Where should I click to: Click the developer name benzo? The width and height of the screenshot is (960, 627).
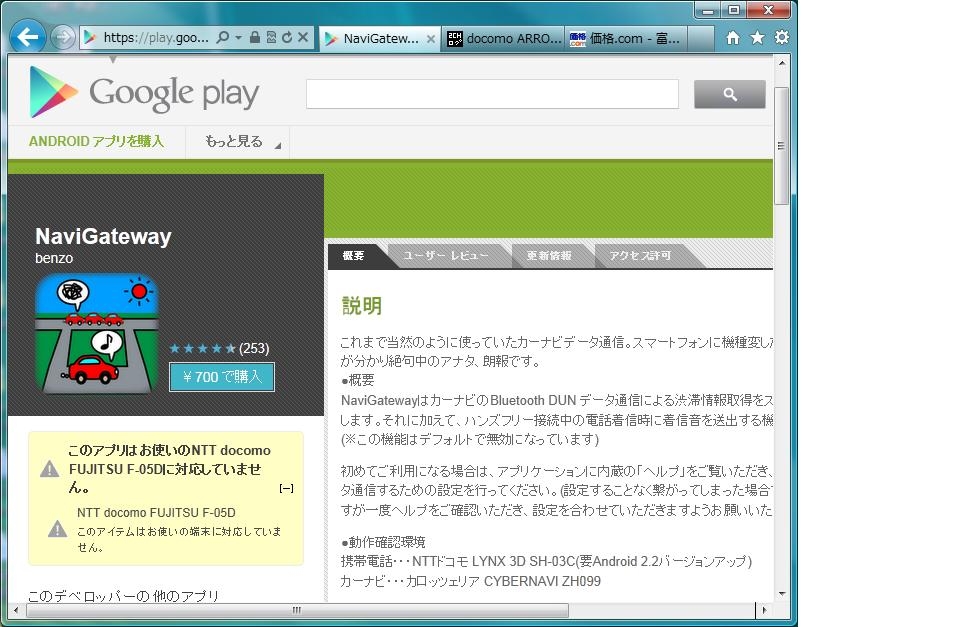[x=54, y=258]
